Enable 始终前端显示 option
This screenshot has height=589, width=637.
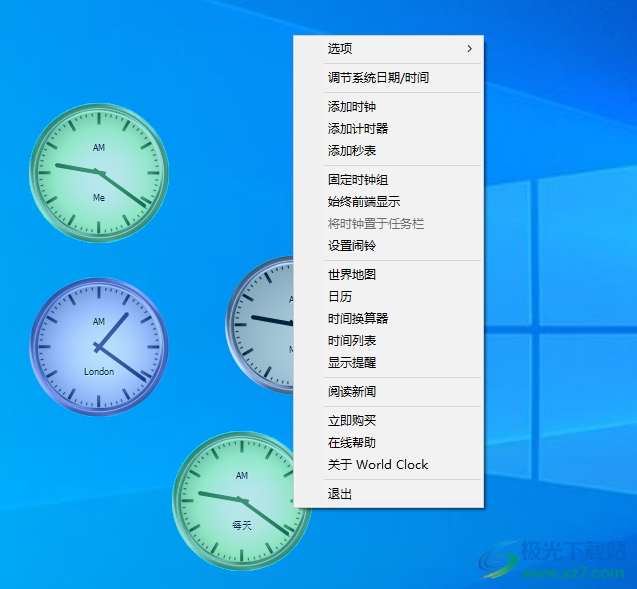click(x=388, y=201)
